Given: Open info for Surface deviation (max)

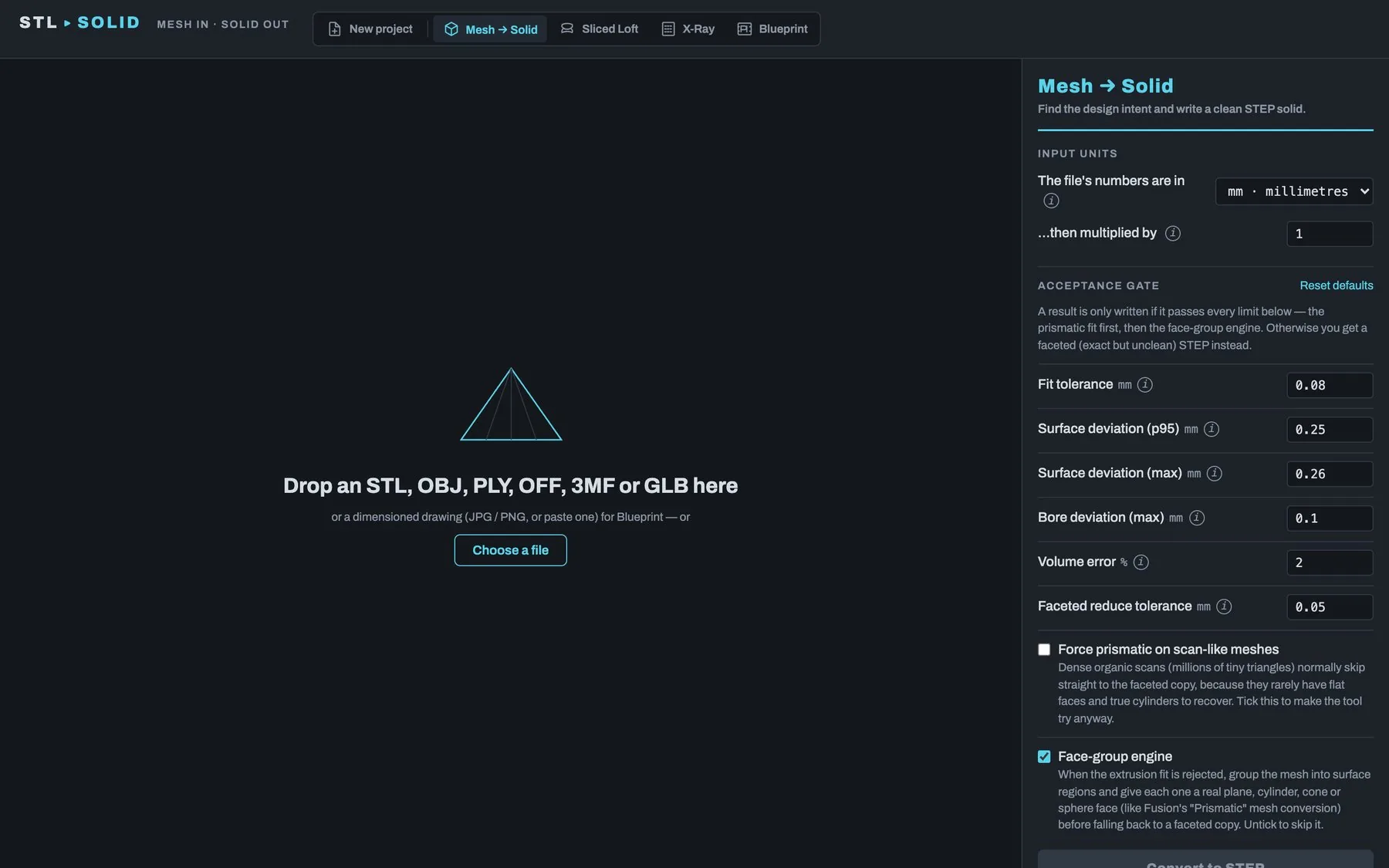Looking at the screenshot, I should click(1215, 473).
